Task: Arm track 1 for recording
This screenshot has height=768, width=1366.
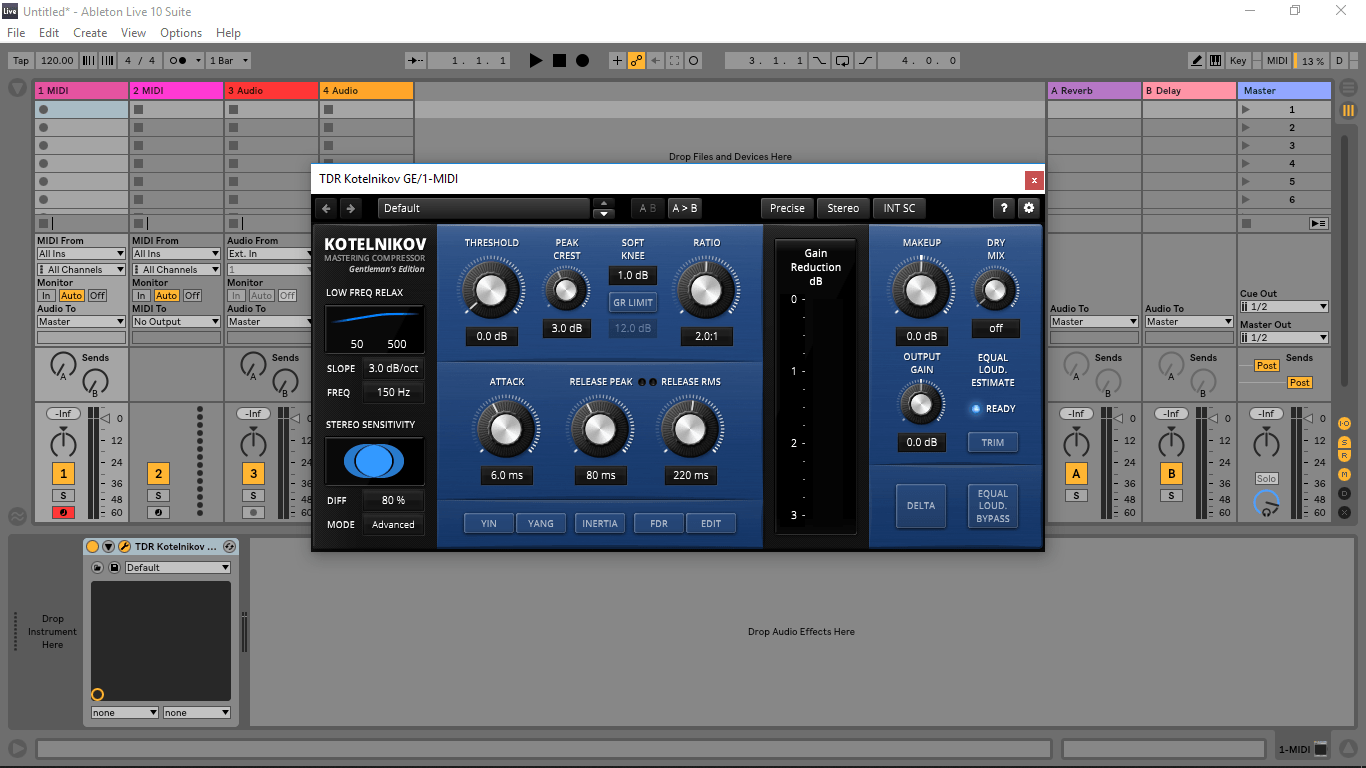Action: [x=64, y=513]
